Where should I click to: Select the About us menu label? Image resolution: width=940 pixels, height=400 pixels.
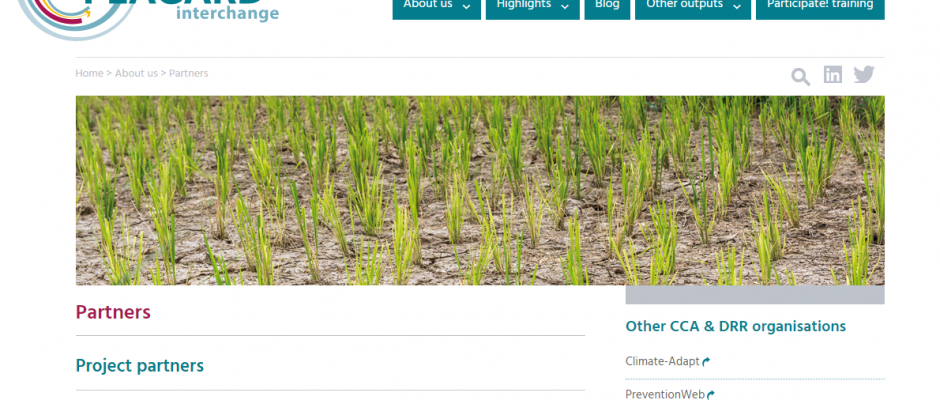click(428, 5)
